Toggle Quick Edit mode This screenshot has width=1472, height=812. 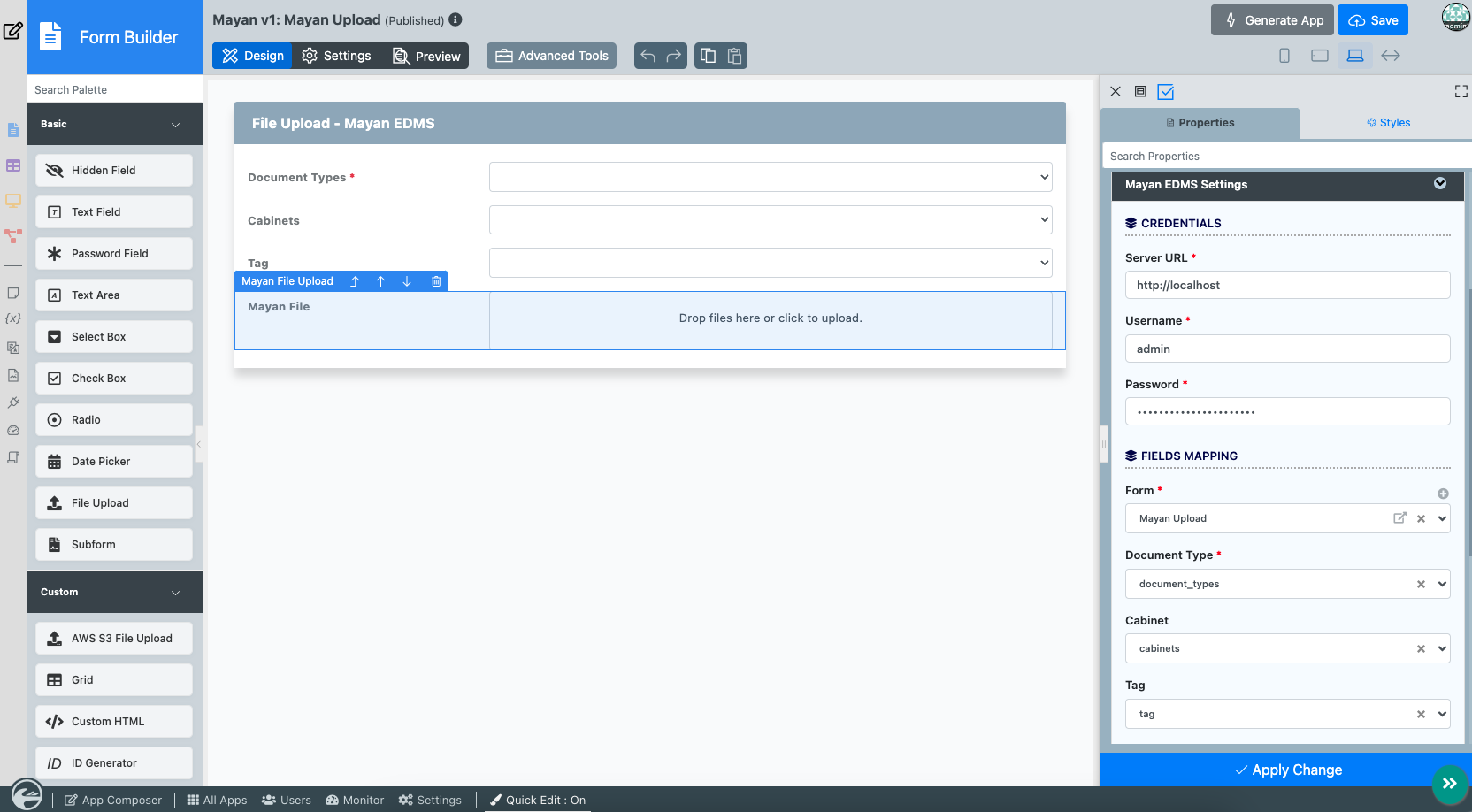[537, 800]
